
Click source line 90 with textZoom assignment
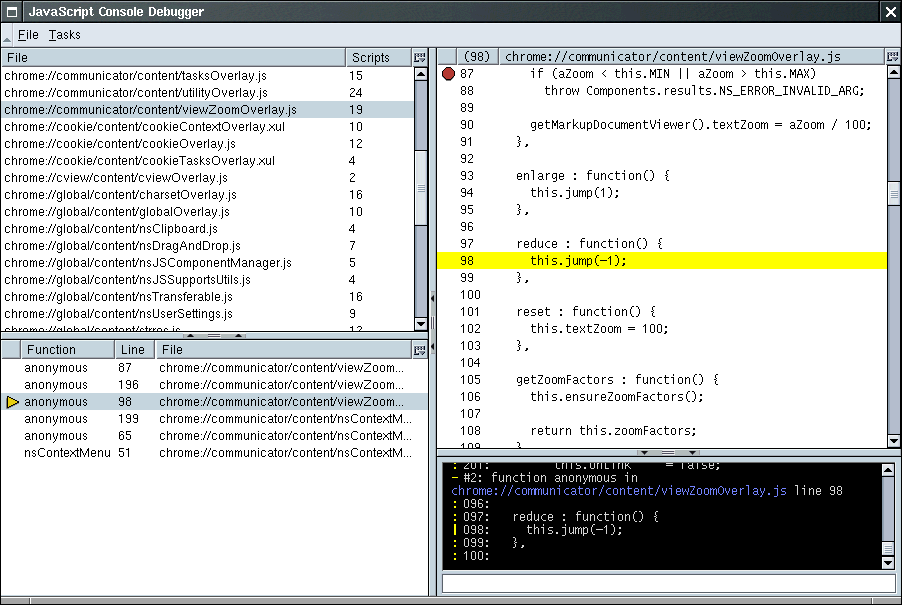click(662, 125)
